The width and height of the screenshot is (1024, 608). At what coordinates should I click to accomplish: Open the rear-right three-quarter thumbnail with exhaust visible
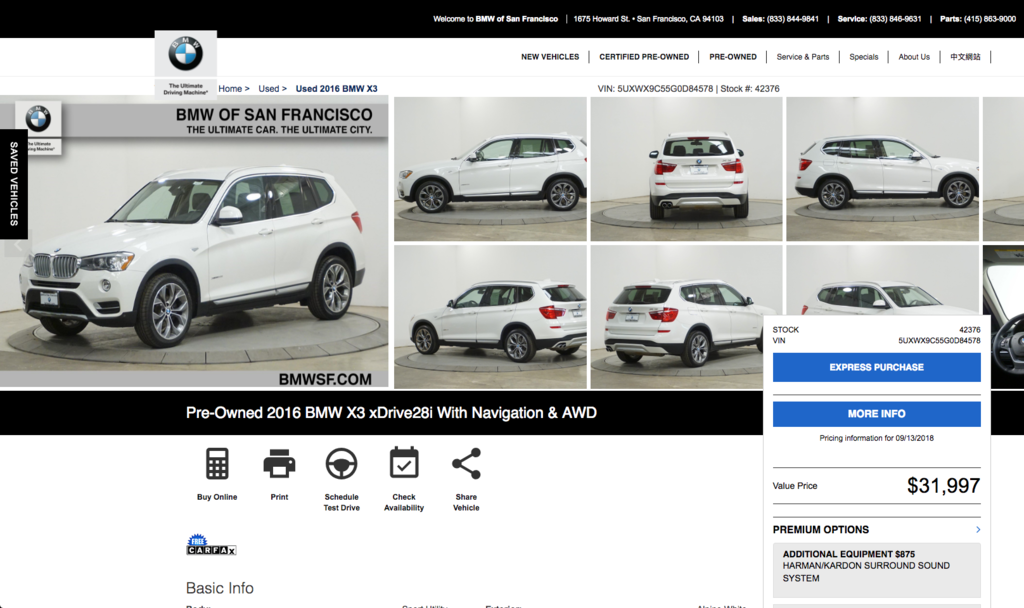(x=490, y=317)
